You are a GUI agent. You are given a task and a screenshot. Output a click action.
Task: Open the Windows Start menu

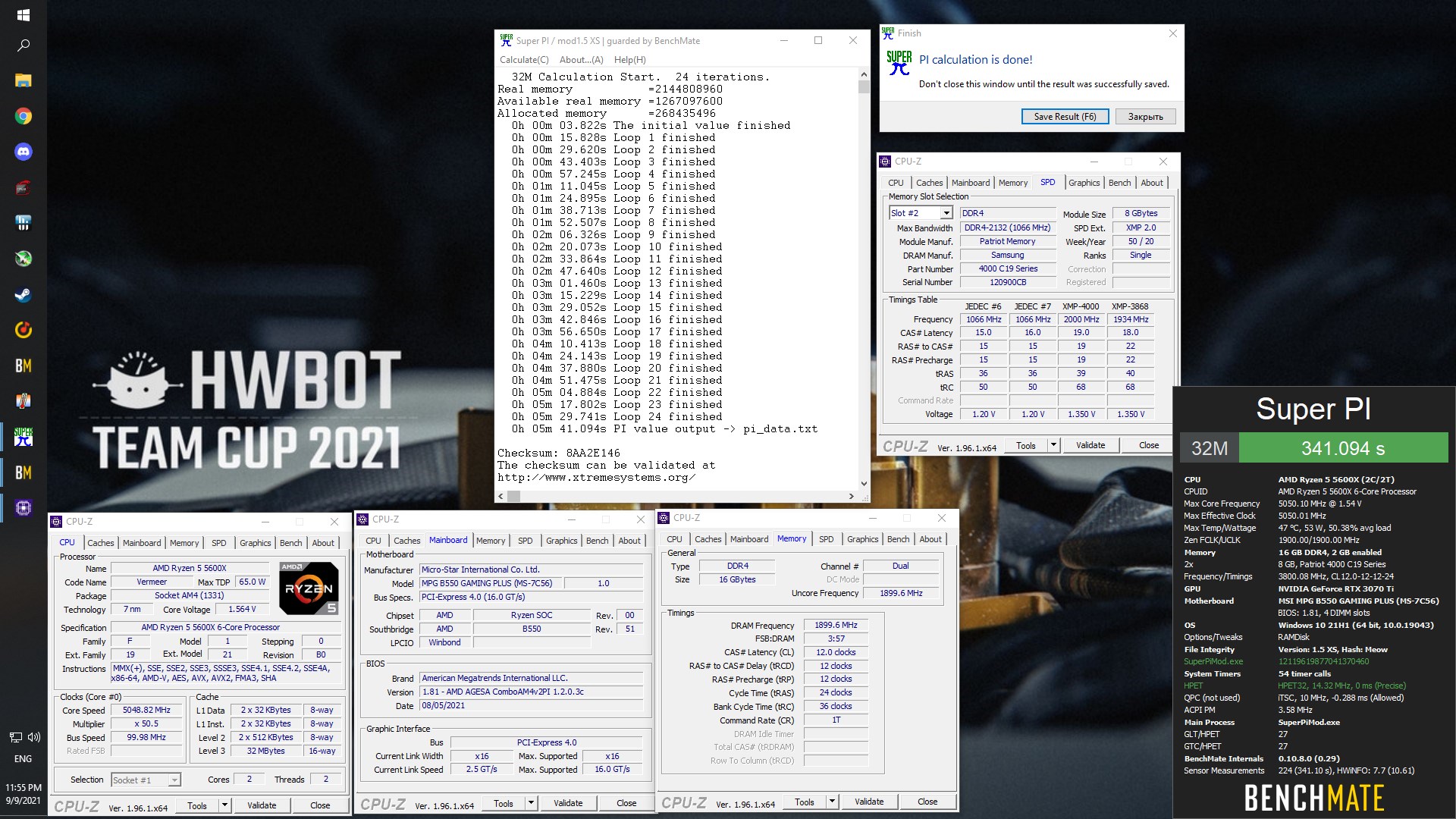(x=23, y=14)
